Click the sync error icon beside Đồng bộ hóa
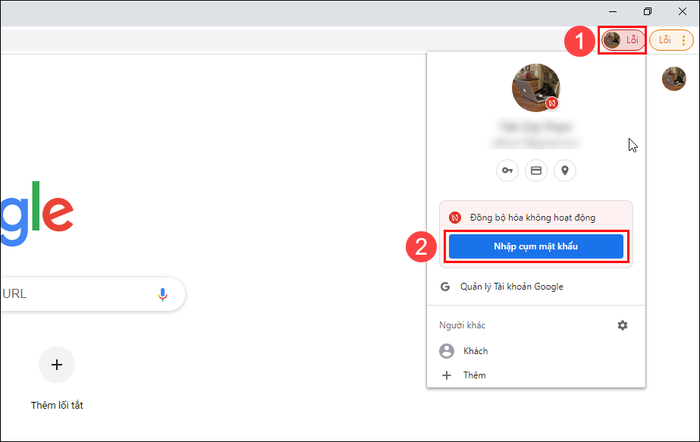Screen dimensions: 700x442 [455, 217]
